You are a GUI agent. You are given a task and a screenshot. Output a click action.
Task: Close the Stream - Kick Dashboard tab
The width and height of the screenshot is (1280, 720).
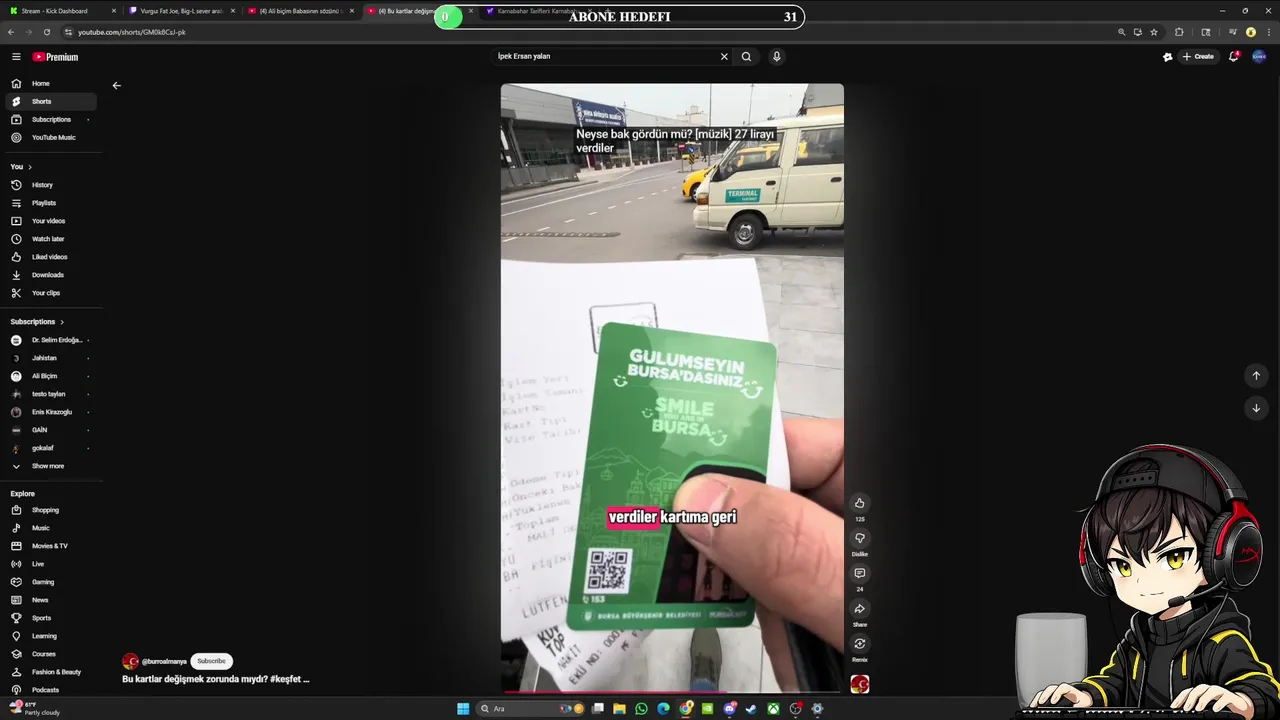tap(114, 11)
